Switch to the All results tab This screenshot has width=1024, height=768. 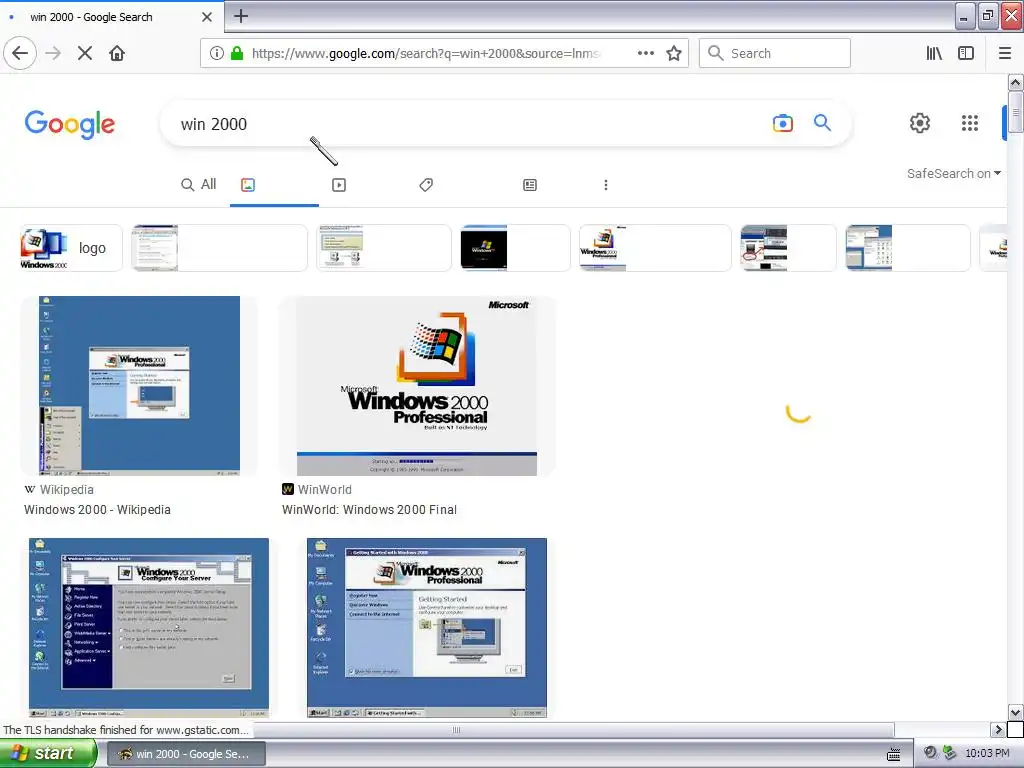click(x=199, y=185)
